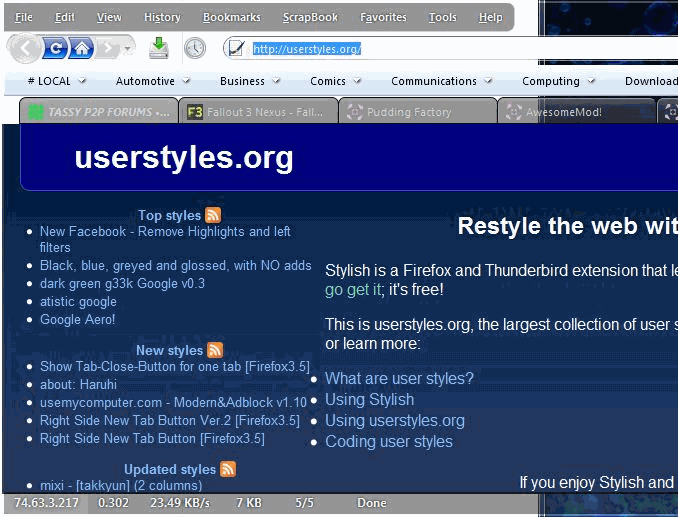Open the Bookmarks menu
Viewport: 678px width, 517px height.
(232, 17)
